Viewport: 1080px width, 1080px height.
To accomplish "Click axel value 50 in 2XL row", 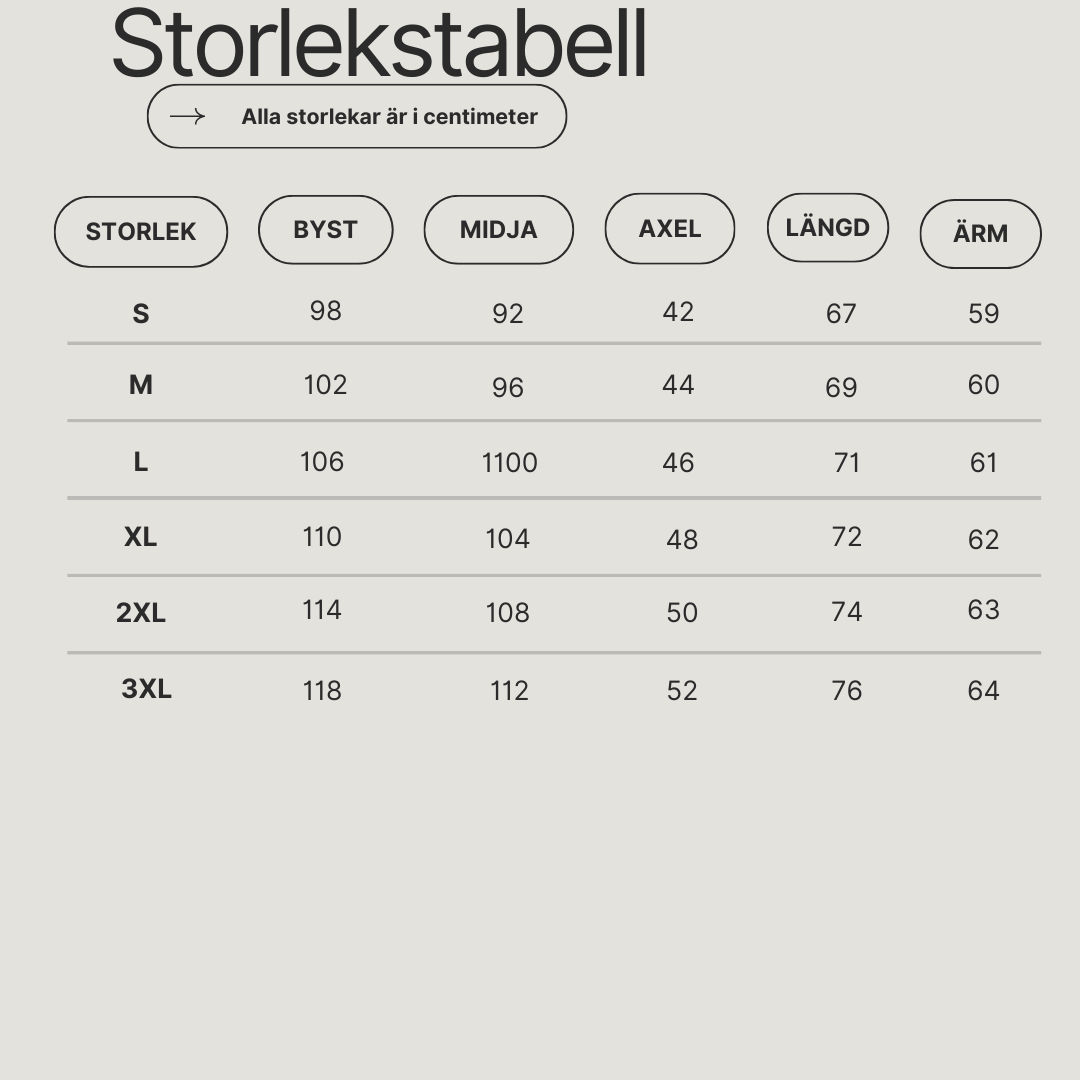I will tap(682, 612).
